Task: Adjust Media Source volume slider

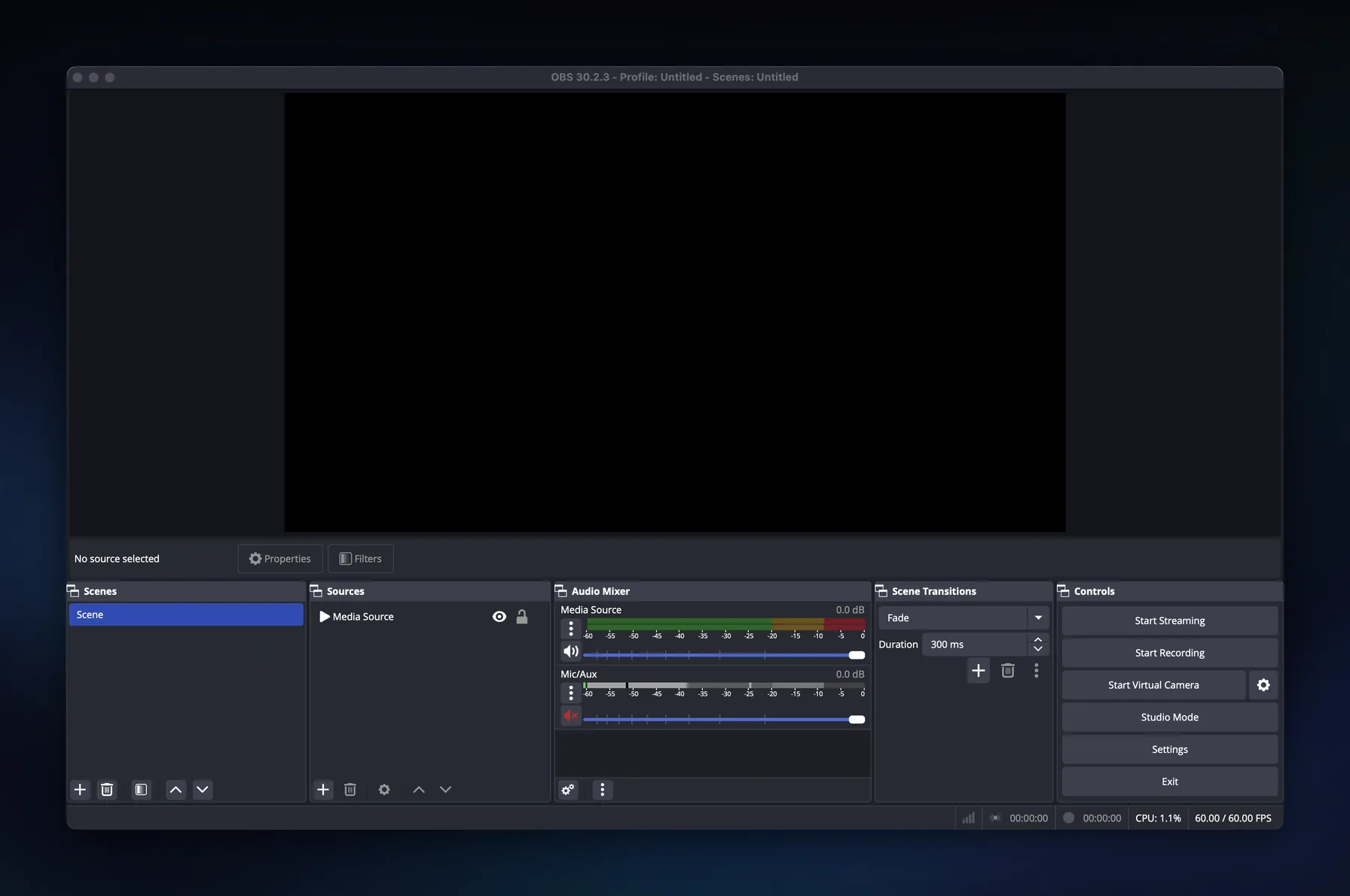Action: click(x=724, y=655)
